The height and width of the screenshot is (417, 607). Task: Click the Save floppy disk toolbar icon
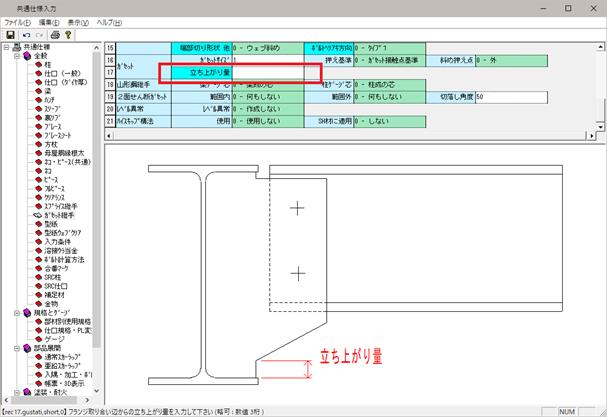coord(10,35)
